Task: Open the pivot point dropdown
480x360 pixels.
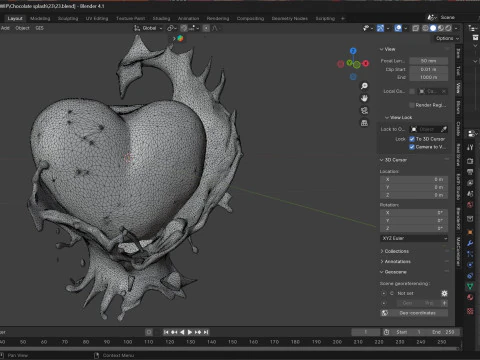Action: click(171, 28)
